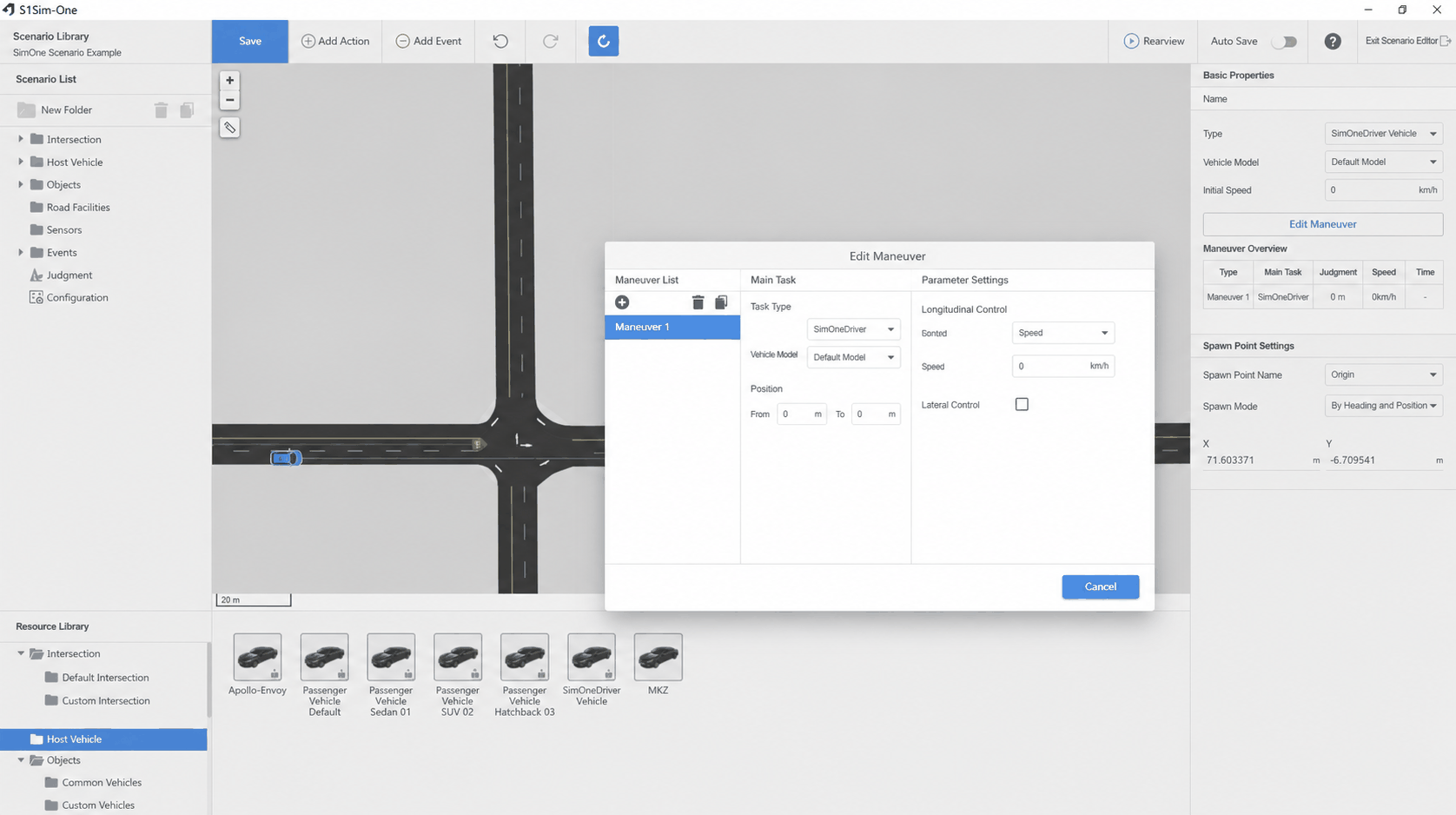Expand the Objects folder in Scenario List
This screenshot has width=1456, height=815.
[21, 184]
